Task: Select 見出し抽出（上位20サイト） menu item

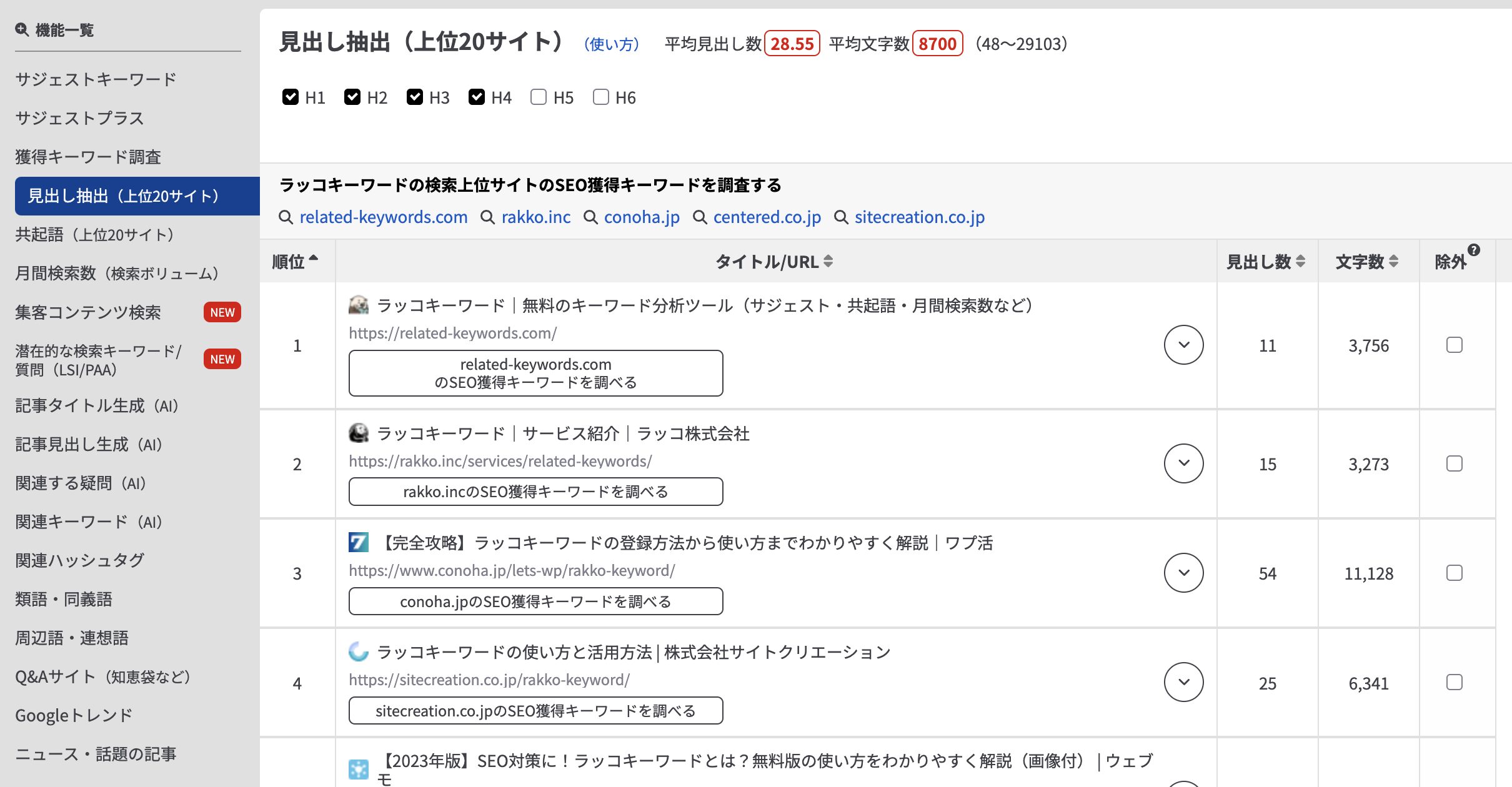Action: (x=137, y=196)
